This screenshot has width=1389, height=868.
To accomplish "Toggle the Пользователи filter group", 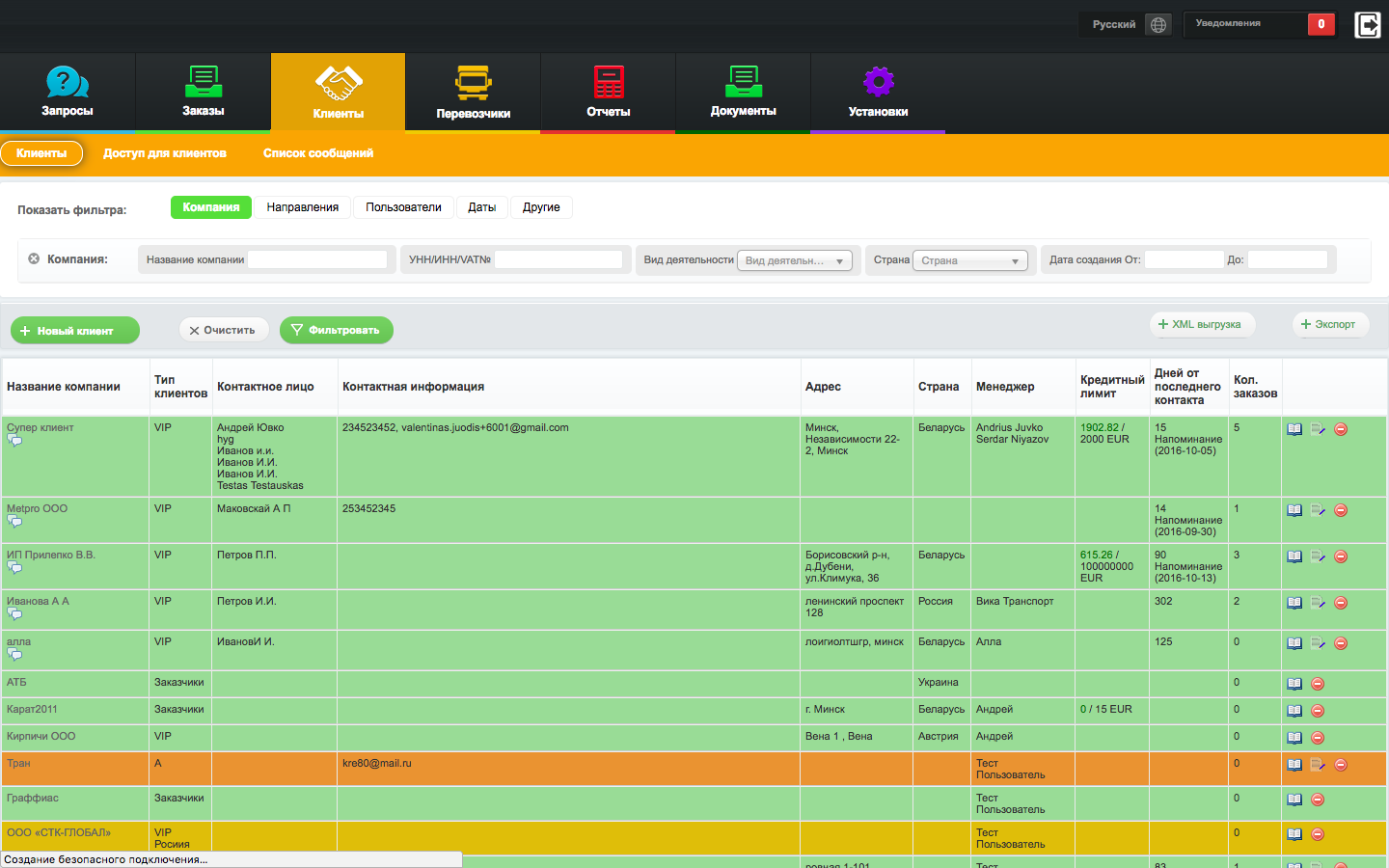I will click(x=403, y=207).
